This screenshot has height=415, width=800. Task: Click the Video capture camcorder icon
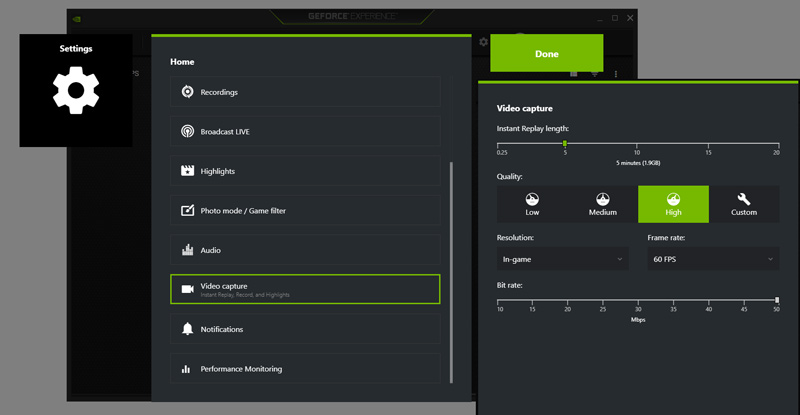[187, 289]
